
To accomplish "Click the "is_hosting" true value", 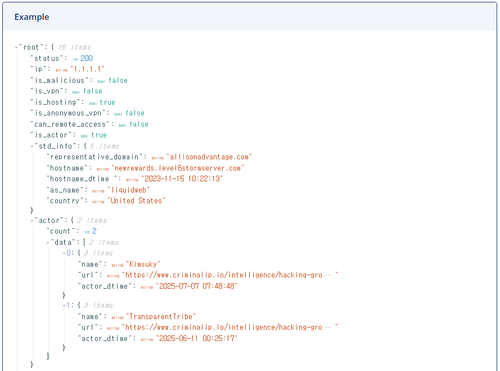I will coord(107,102).
